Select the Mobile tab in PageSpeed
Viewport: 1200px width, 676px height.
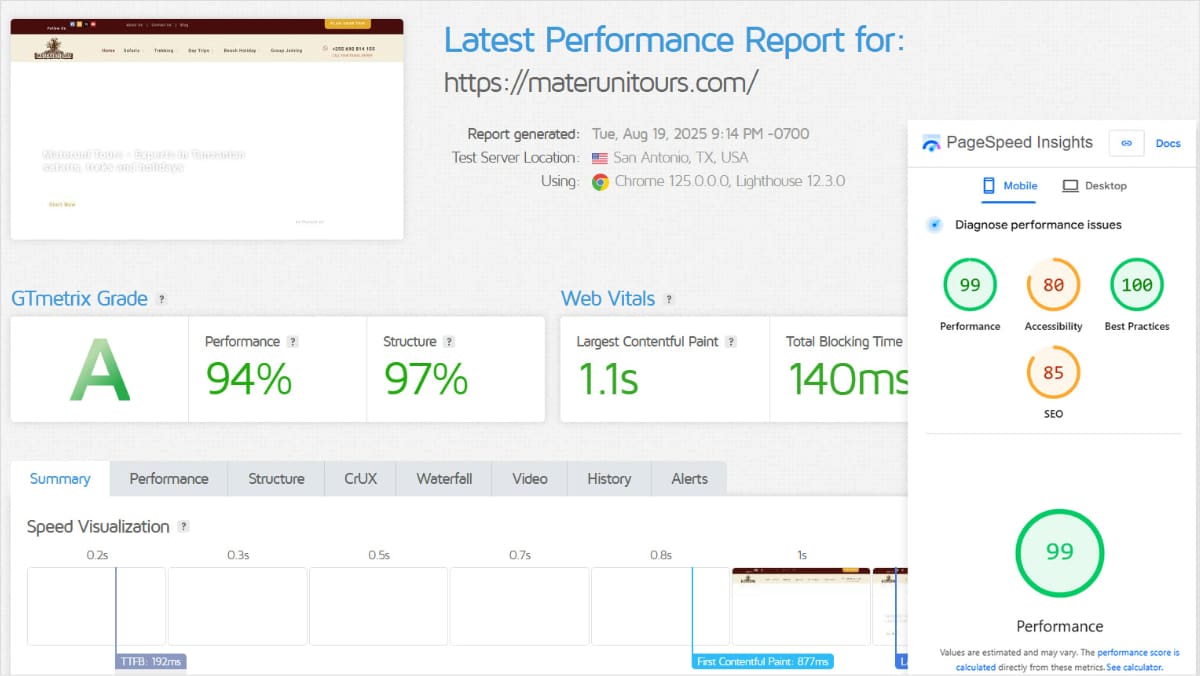(x=1010, y=186)
